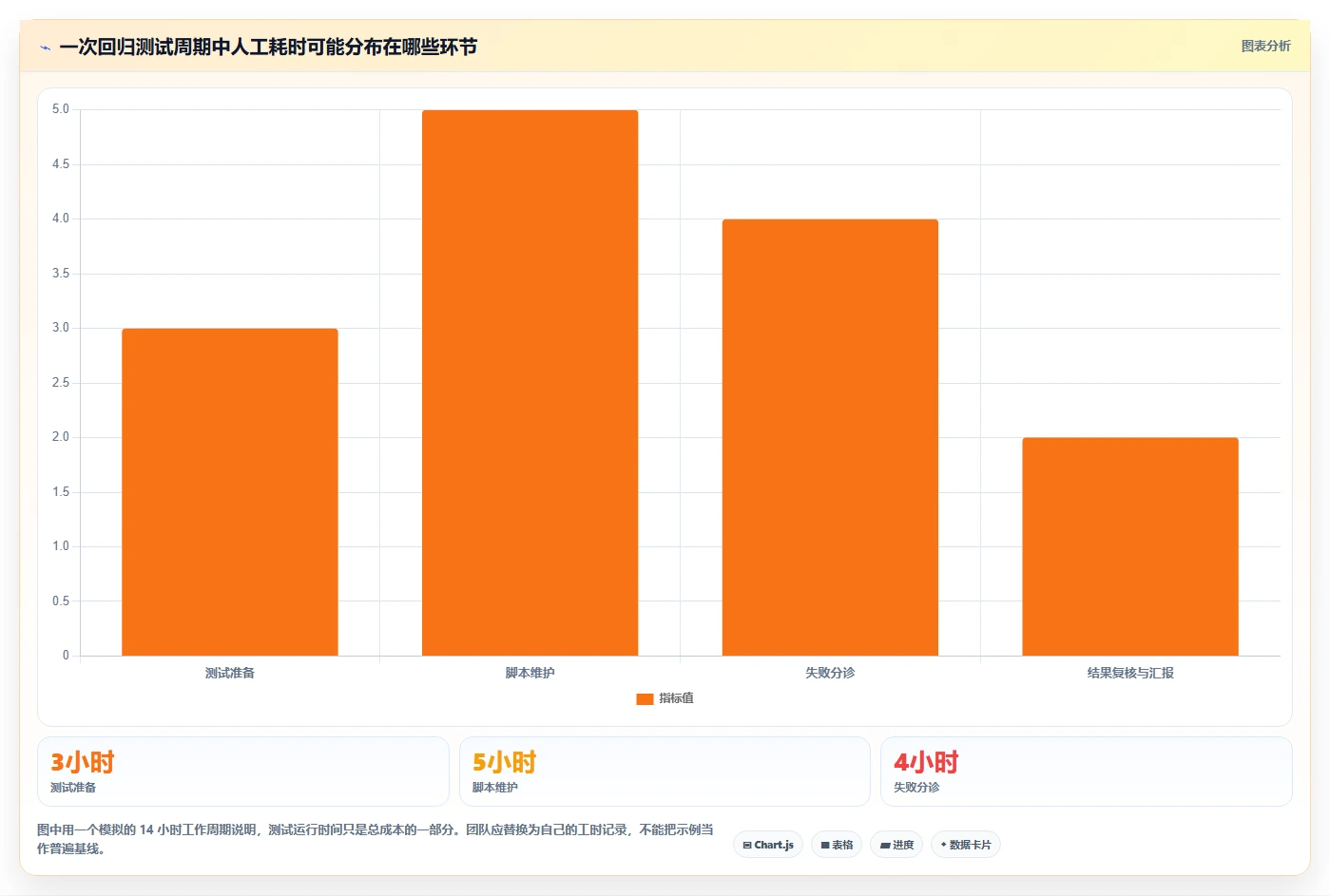Click the Chart.js tag
This screenshot has height=896, width=1330.
coord(768,845)
